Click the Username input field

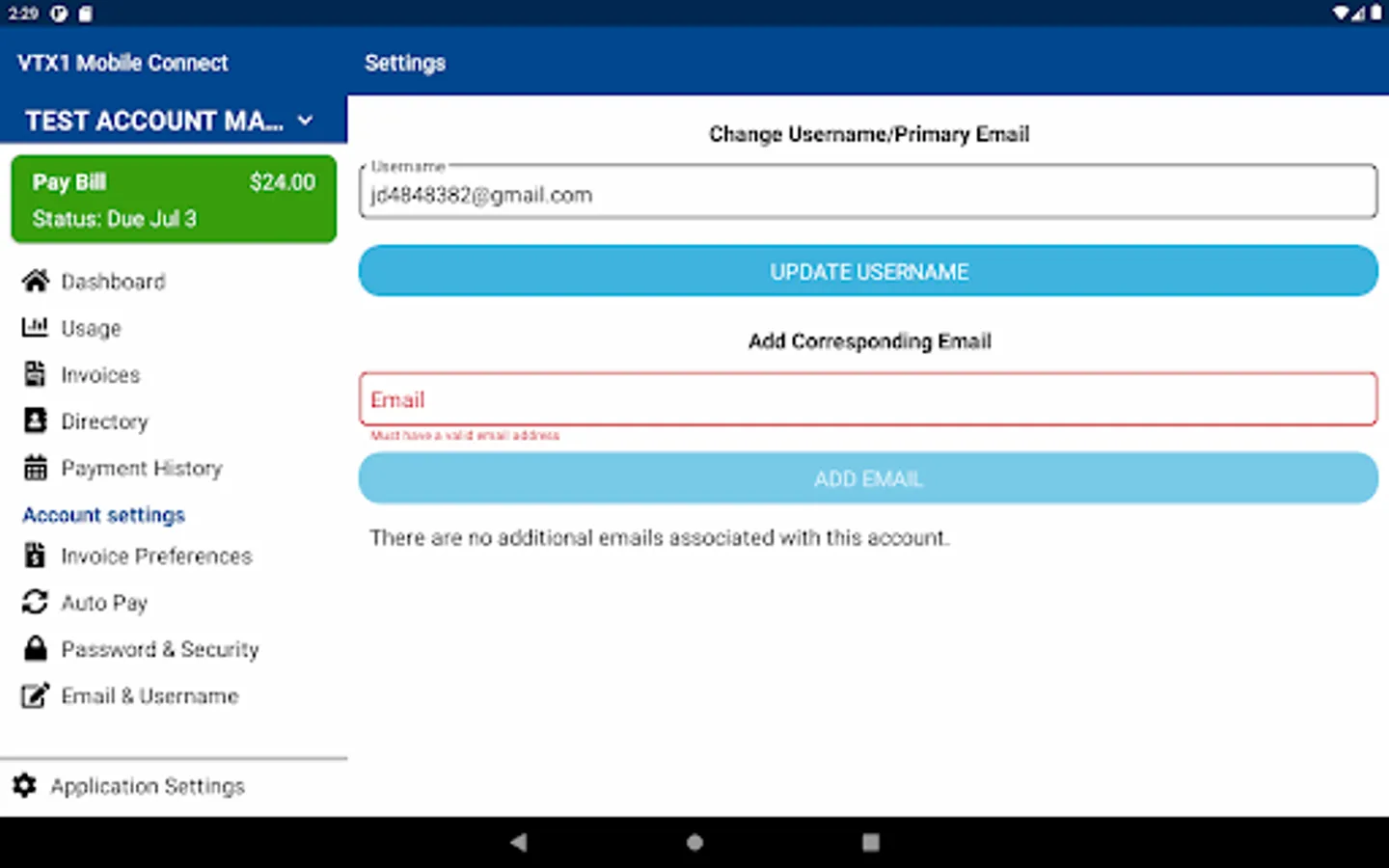coord(868,191)
